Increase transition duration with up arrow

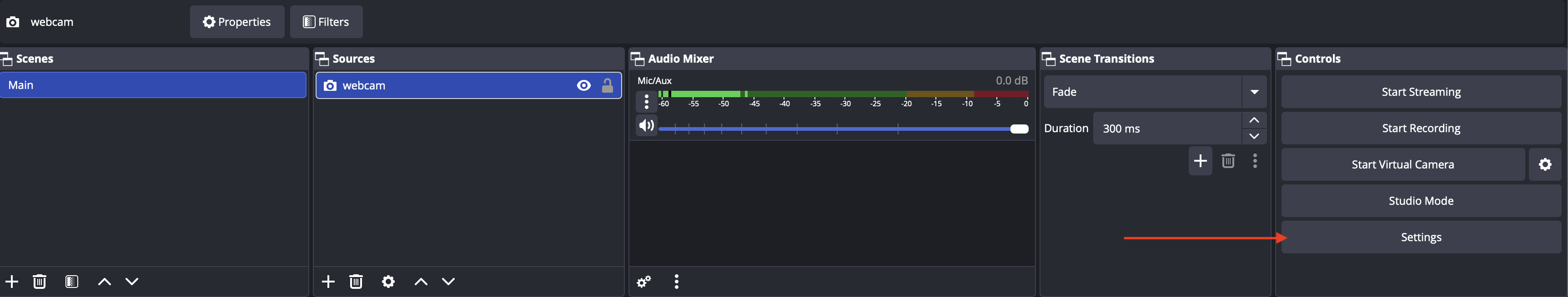1254,120
